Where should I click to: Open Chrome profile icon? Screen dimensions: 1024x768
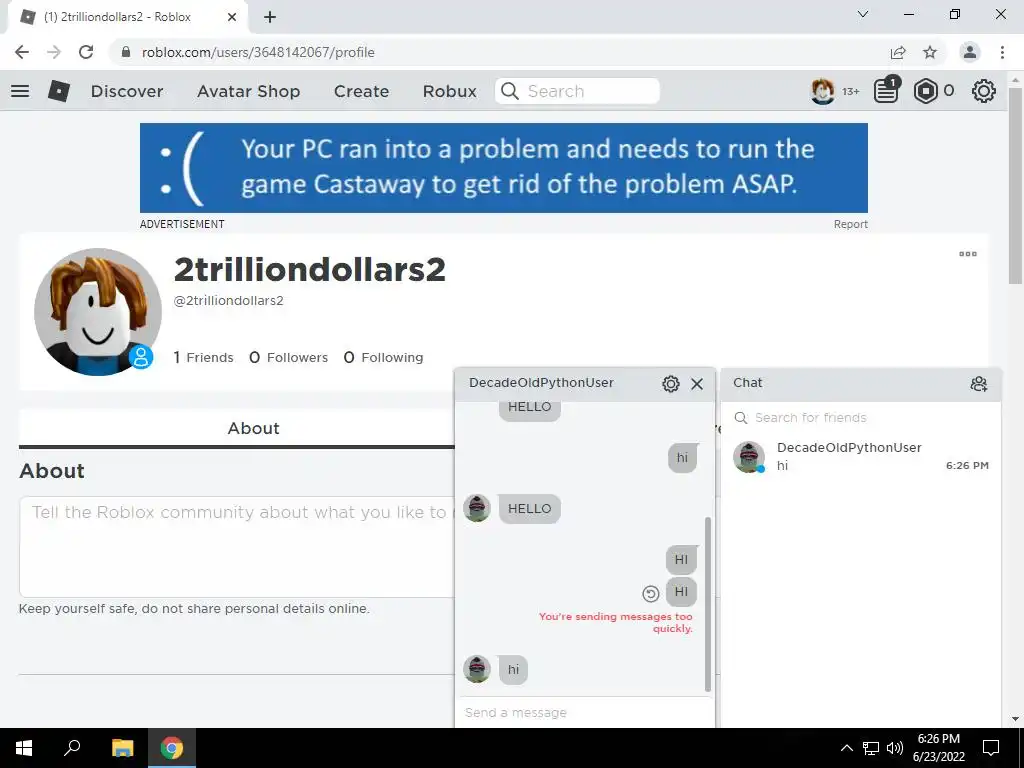coord(970,52)
